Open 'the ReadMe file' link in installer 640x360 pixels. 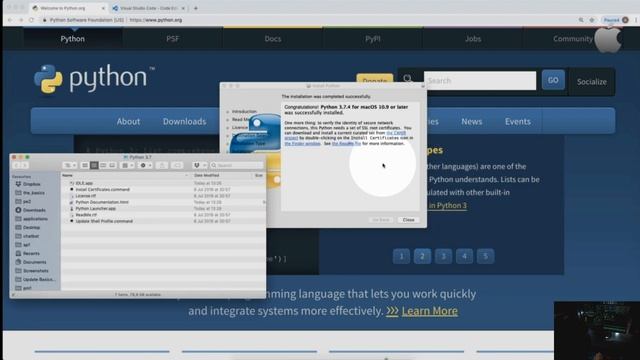click(346, 144)
